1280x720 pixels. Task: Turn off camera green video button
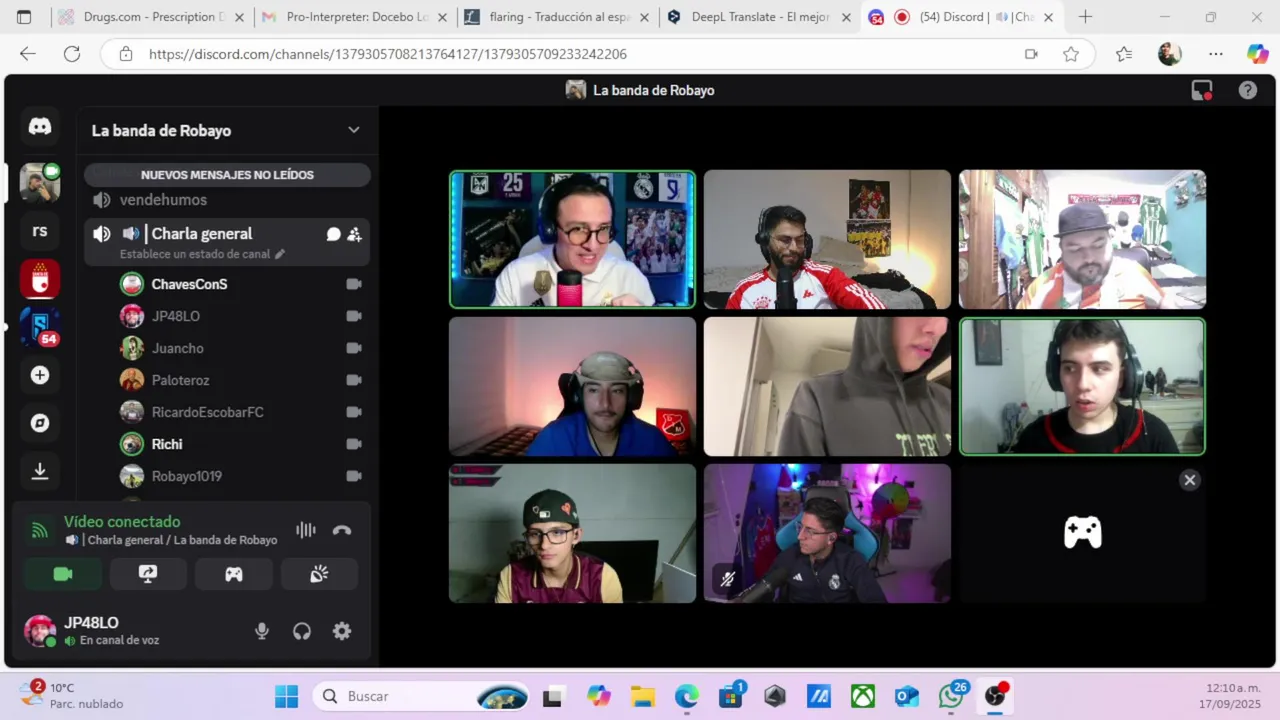(63, 574)
